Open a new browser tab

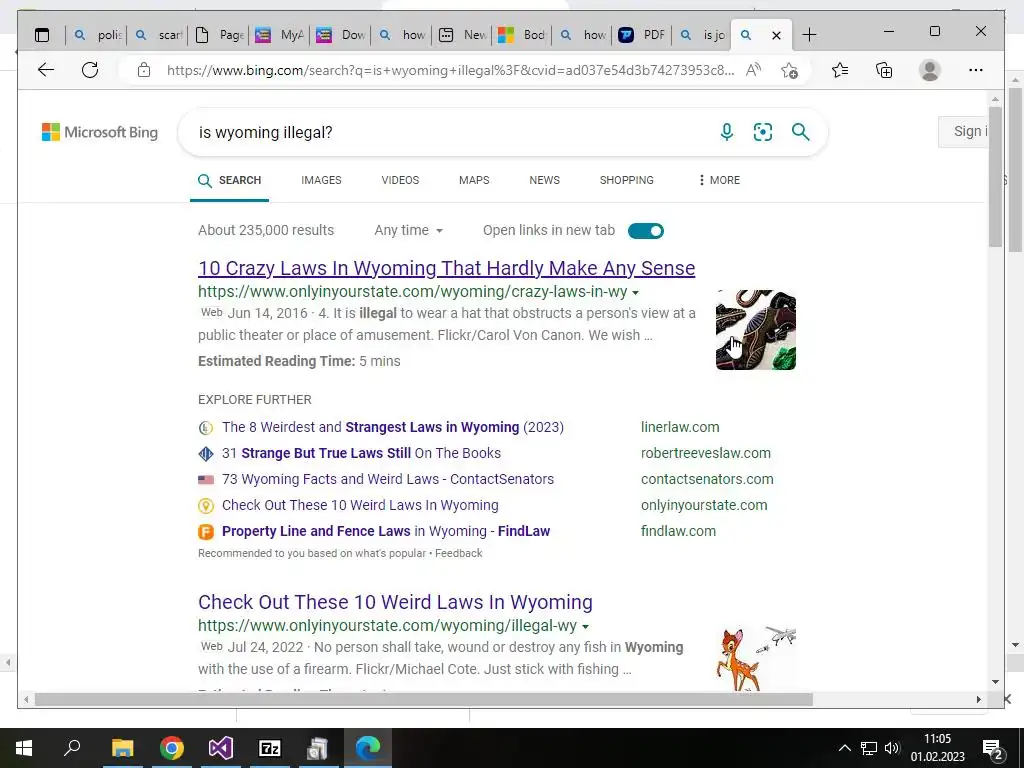click(809, 35)
